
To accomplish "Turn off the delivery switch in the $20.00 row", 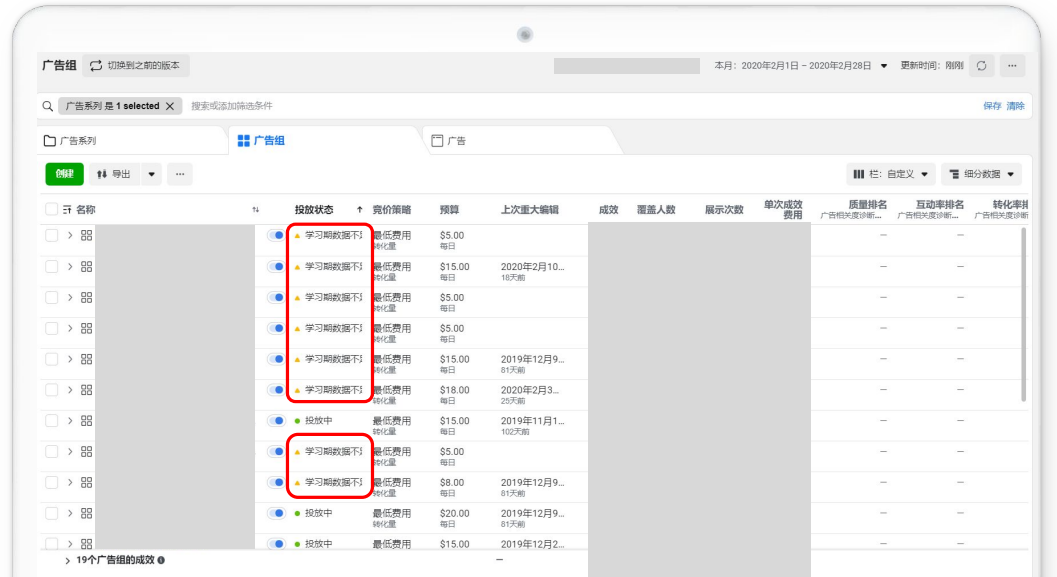I will pyautogui.click(x=276, y=513).
